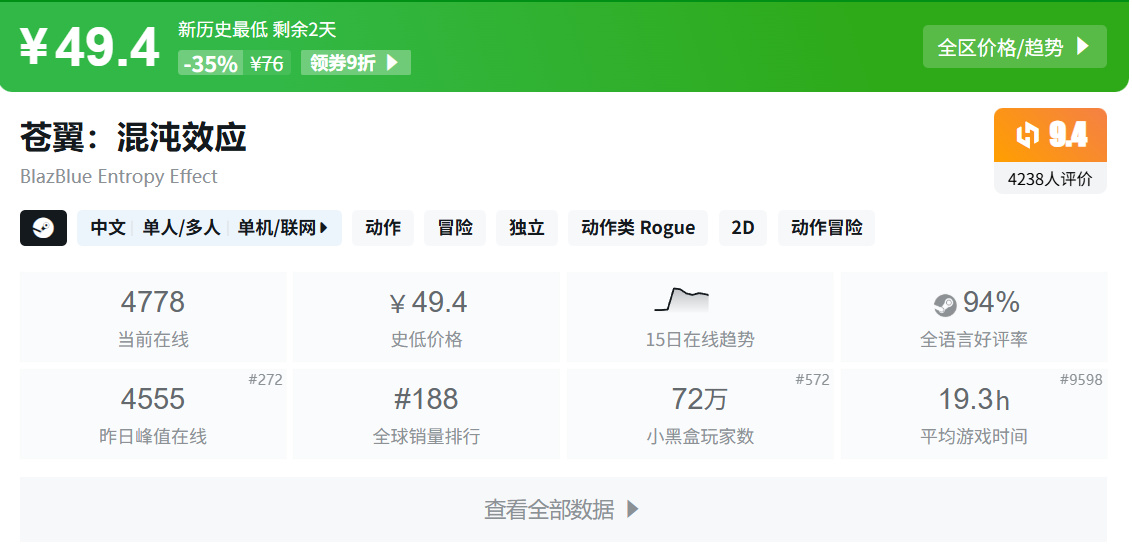1132x558 pixels.
Task: Click the #9598 rank label
Action: 1081,380
